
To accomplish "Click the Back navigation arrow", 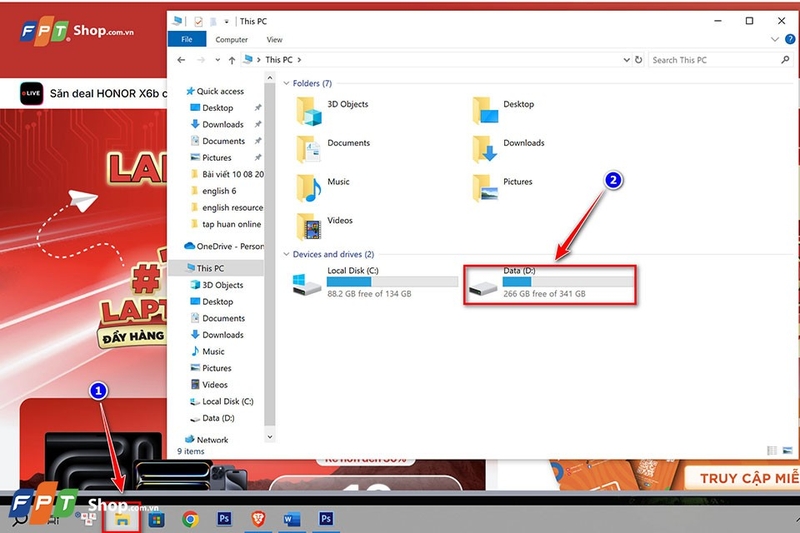I will click(181, 60).
